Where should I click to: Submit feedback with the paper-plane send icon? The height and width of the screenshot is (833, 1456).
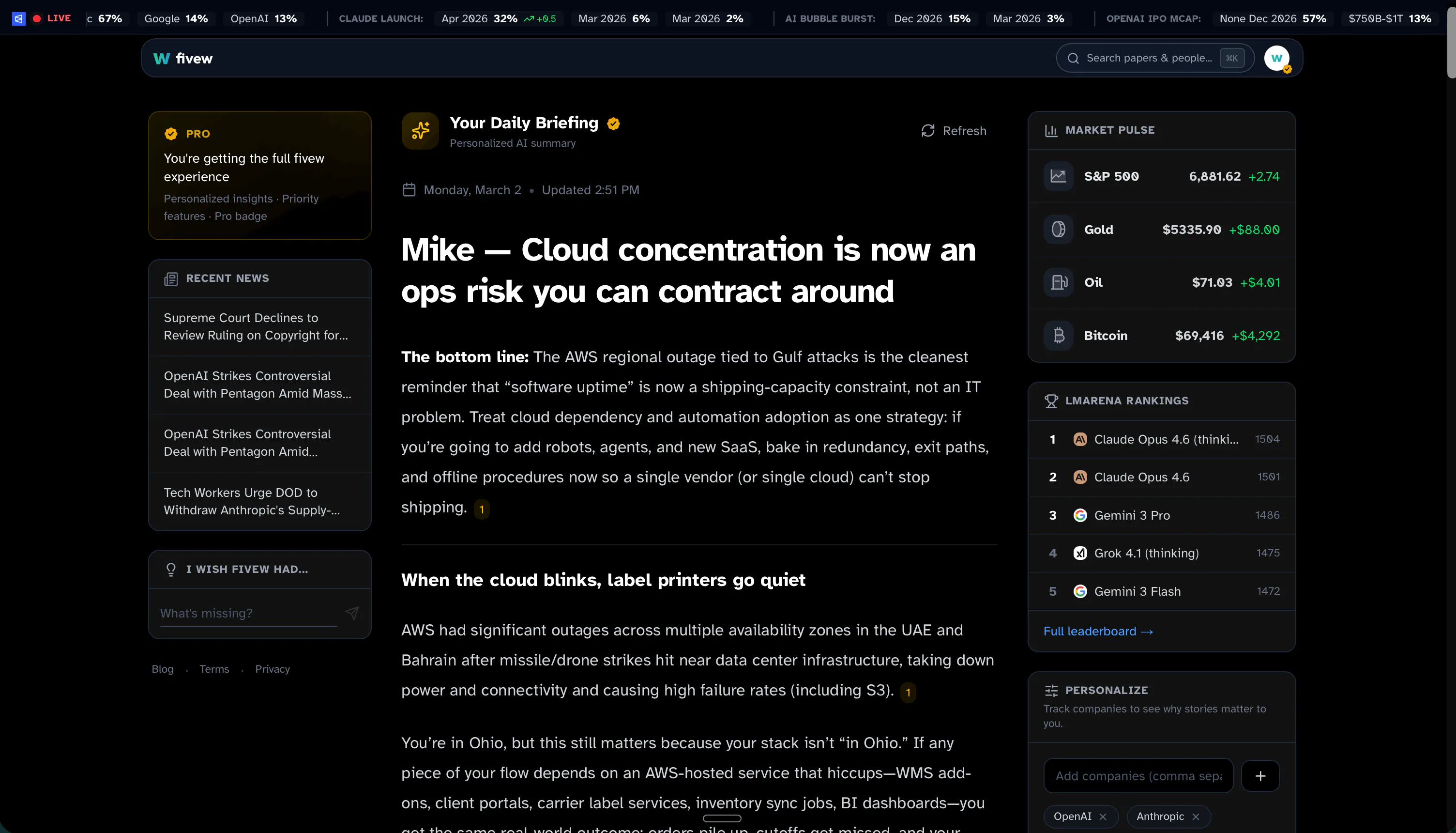tap(352, 613)
